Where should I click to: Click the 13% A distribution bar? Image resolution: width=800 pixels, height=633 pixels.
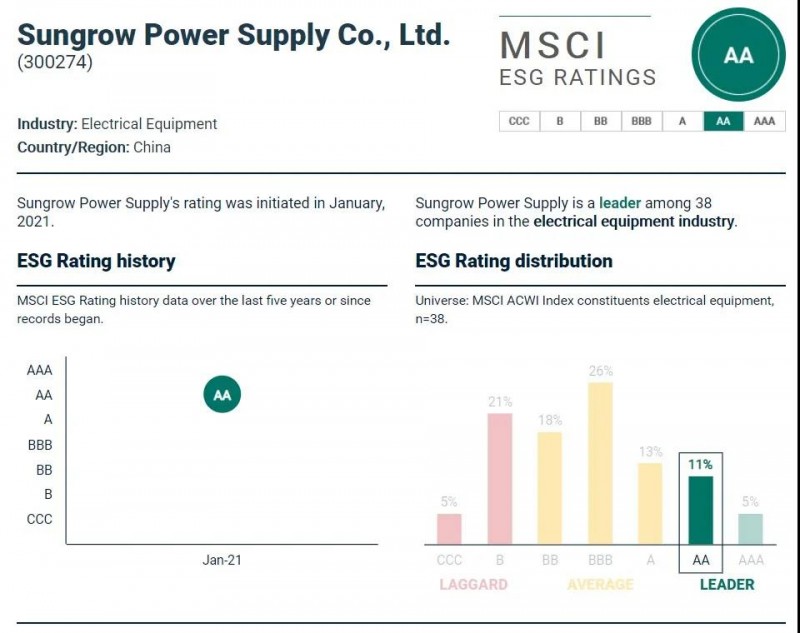[x=650, y=502]
